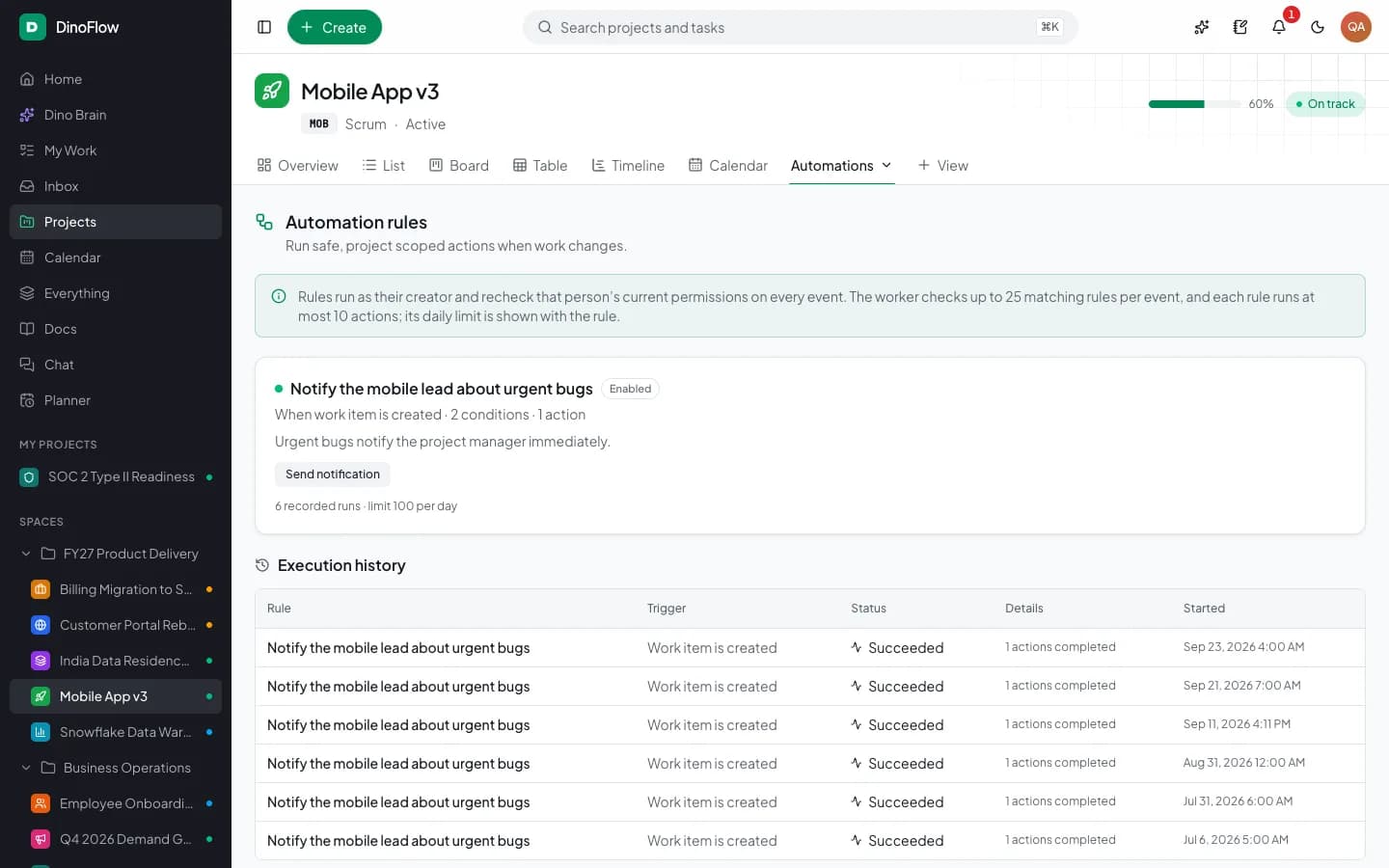
Task: Click the India Data Residency project icon
Action: [x=41, y=661]
